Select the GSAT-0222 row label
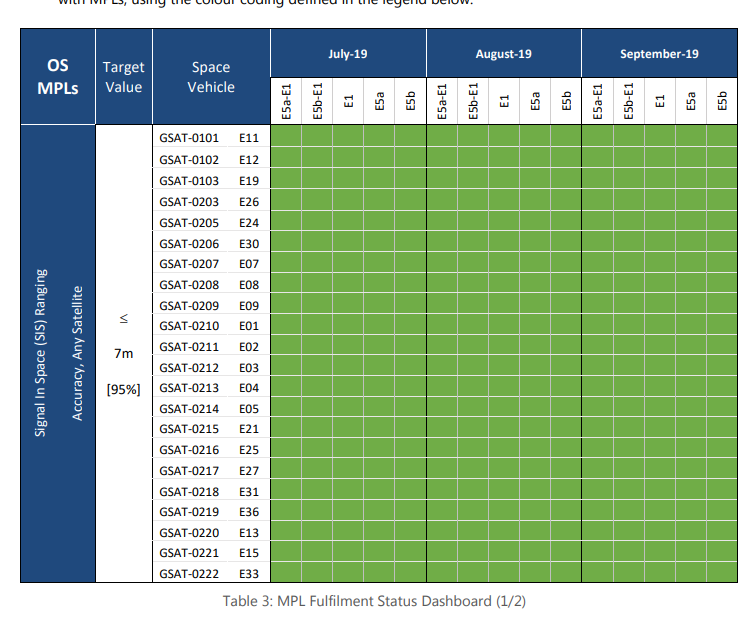The width and height of the screenshot is (754, 632). click(x=189, y=574)
